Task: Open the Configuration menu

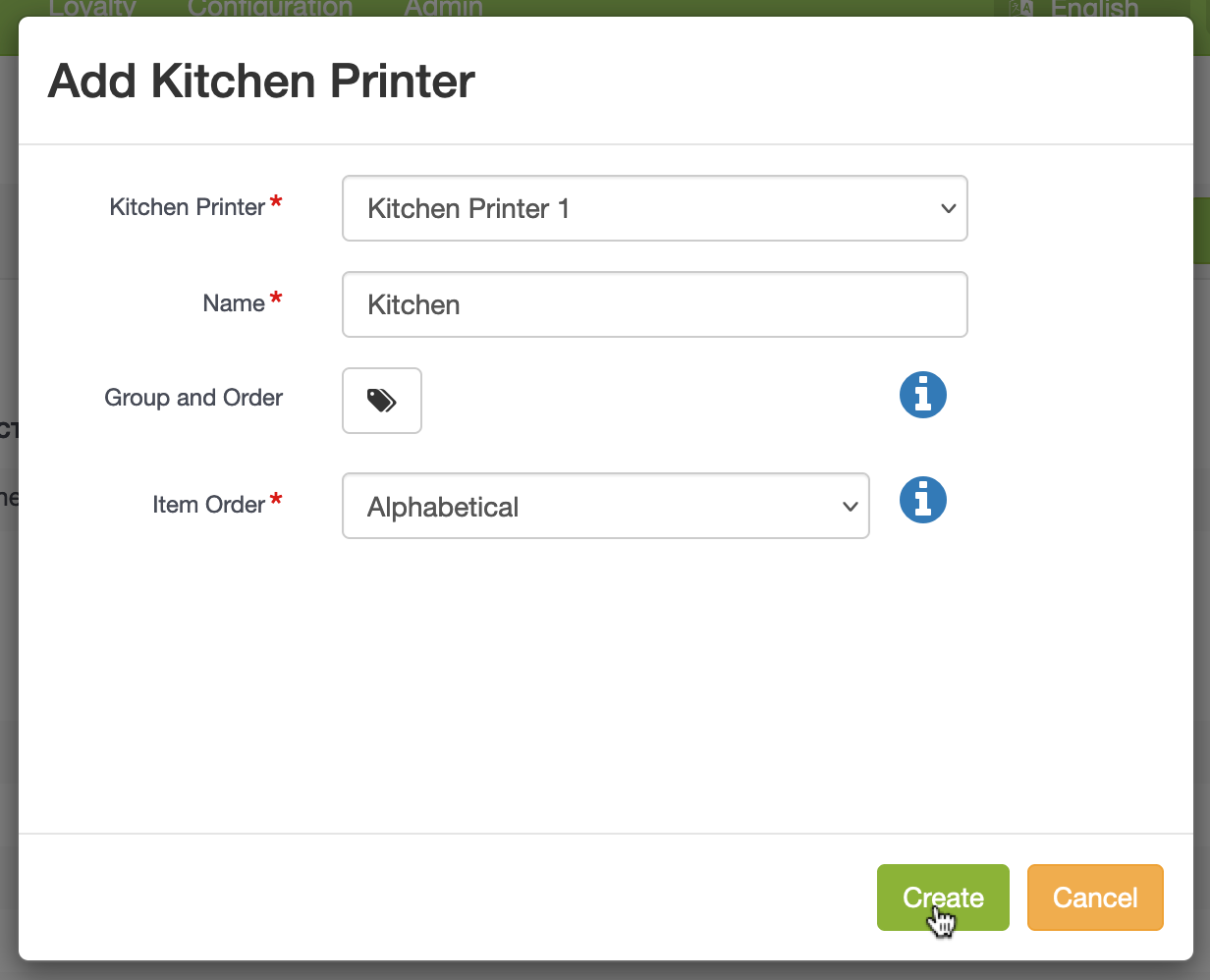Action: tap(269, 8)
